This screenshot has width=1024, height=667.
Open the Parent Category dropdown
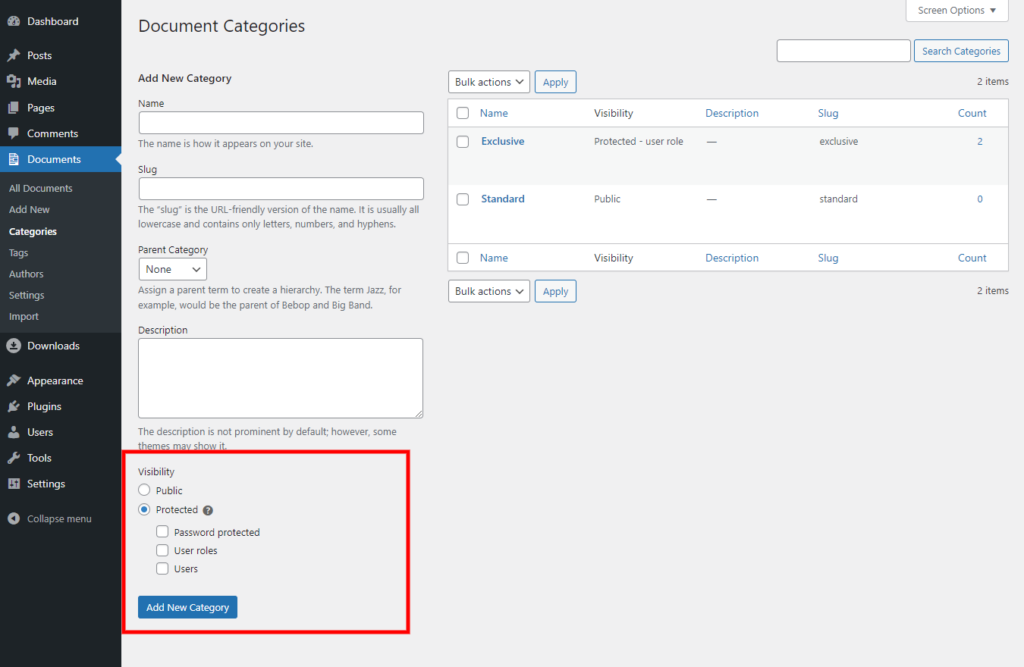(173, 270)
